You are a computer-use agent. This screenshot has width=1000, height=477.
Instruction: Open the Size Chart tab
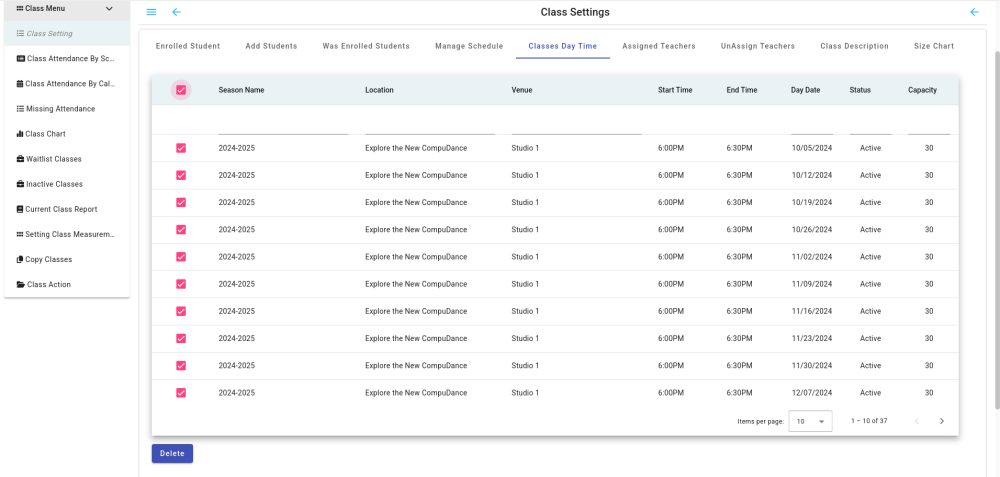[x=934, y=46]
